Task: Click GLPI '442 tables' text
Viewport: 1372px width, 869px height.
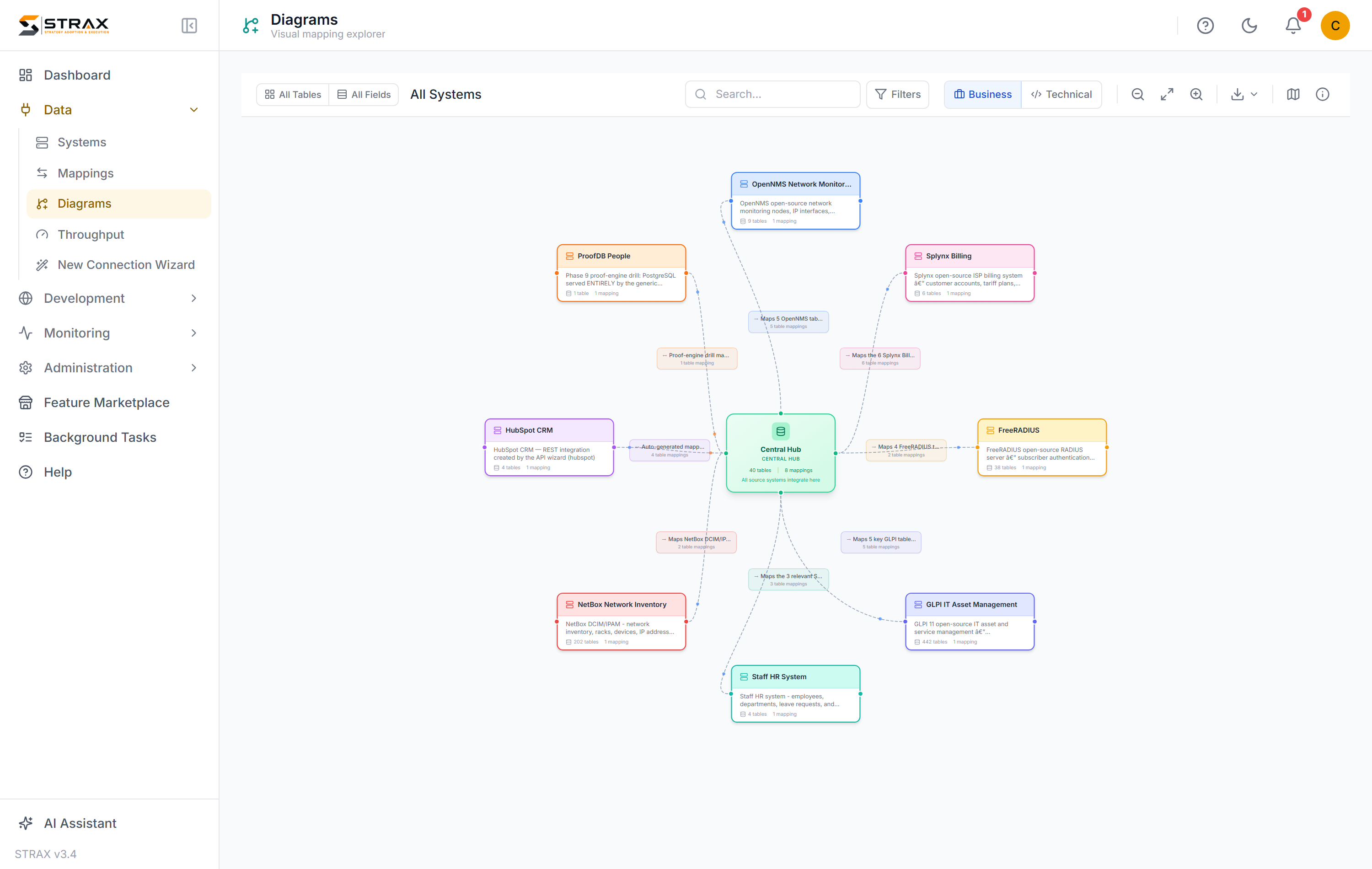Action: tap(934, 642)
